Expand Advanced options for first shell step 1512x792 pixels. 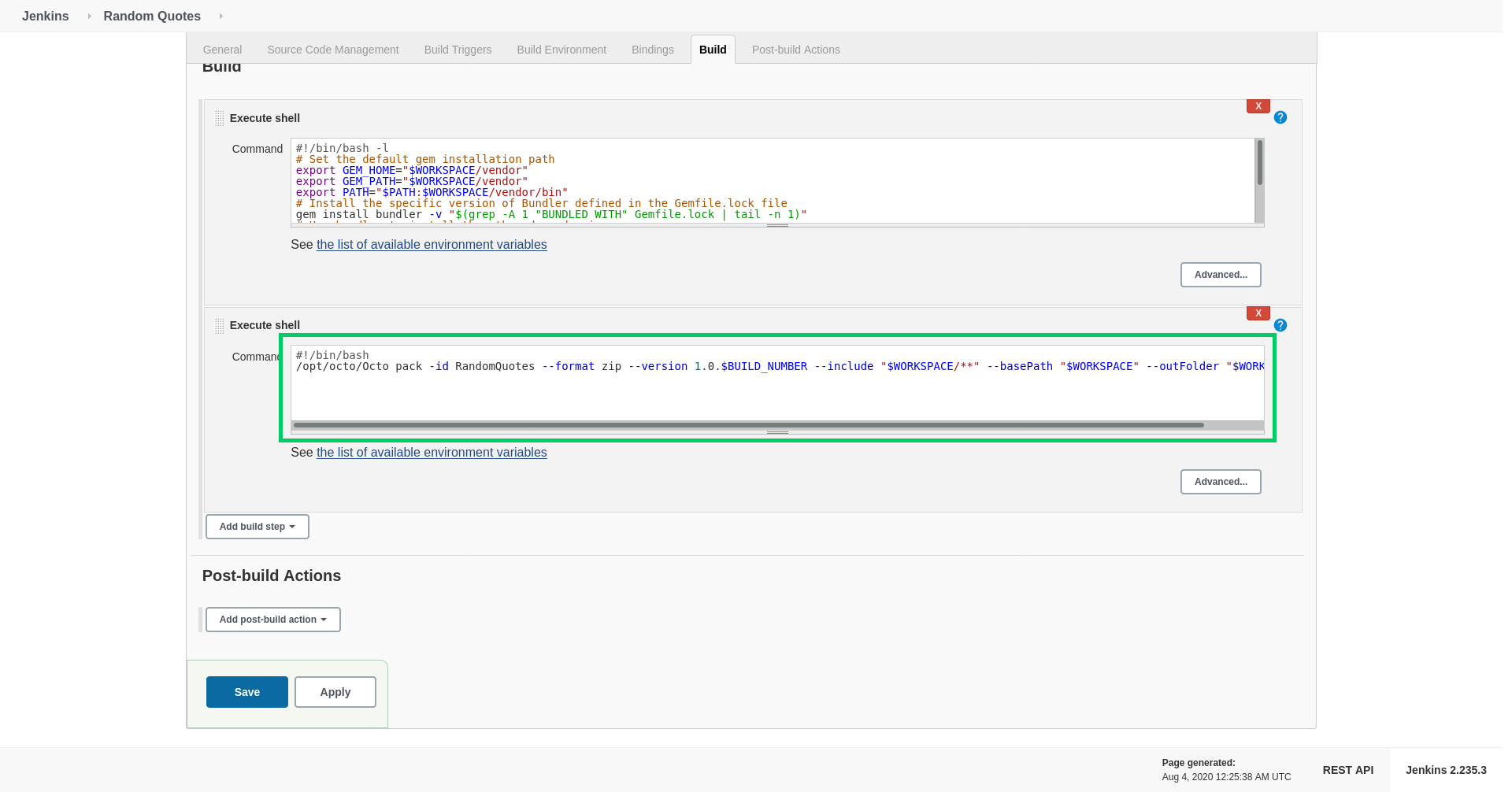click(x=1220, y=275)
